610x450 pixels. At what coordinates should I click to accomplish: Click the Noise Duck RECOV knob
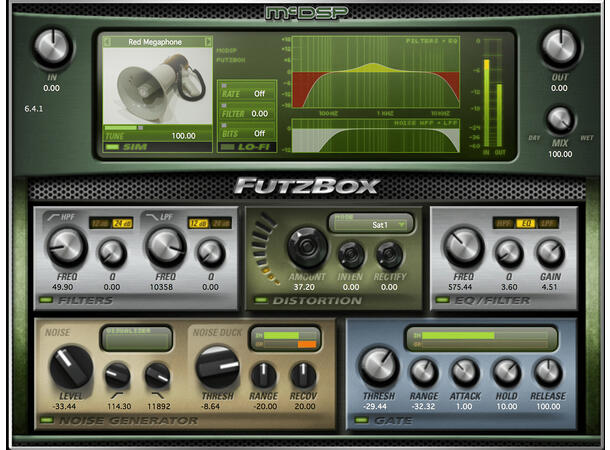(303, 375)
